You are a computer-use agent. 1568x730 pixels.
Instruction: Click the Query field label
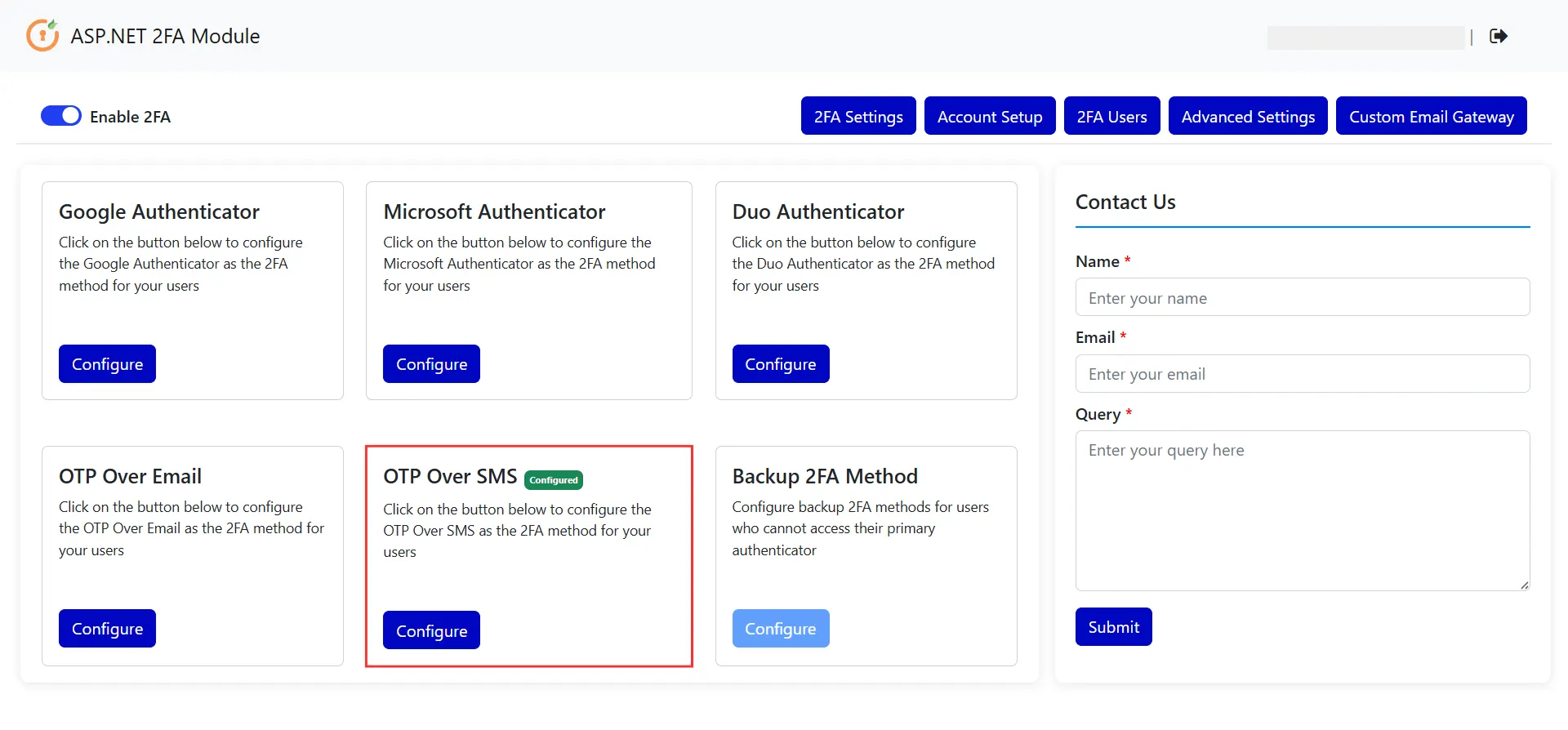pos(1098,414)
